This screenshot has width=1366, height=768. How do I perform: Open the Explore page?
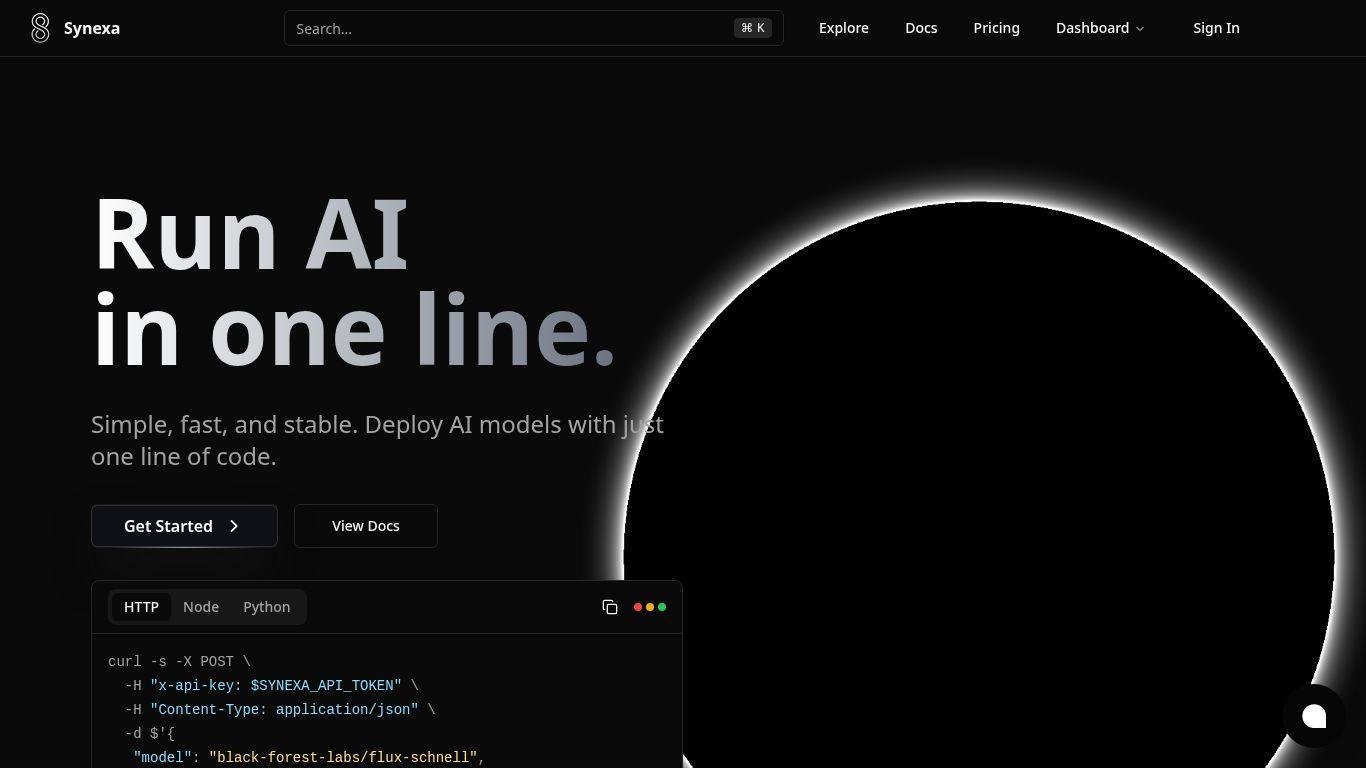(843, 28)
